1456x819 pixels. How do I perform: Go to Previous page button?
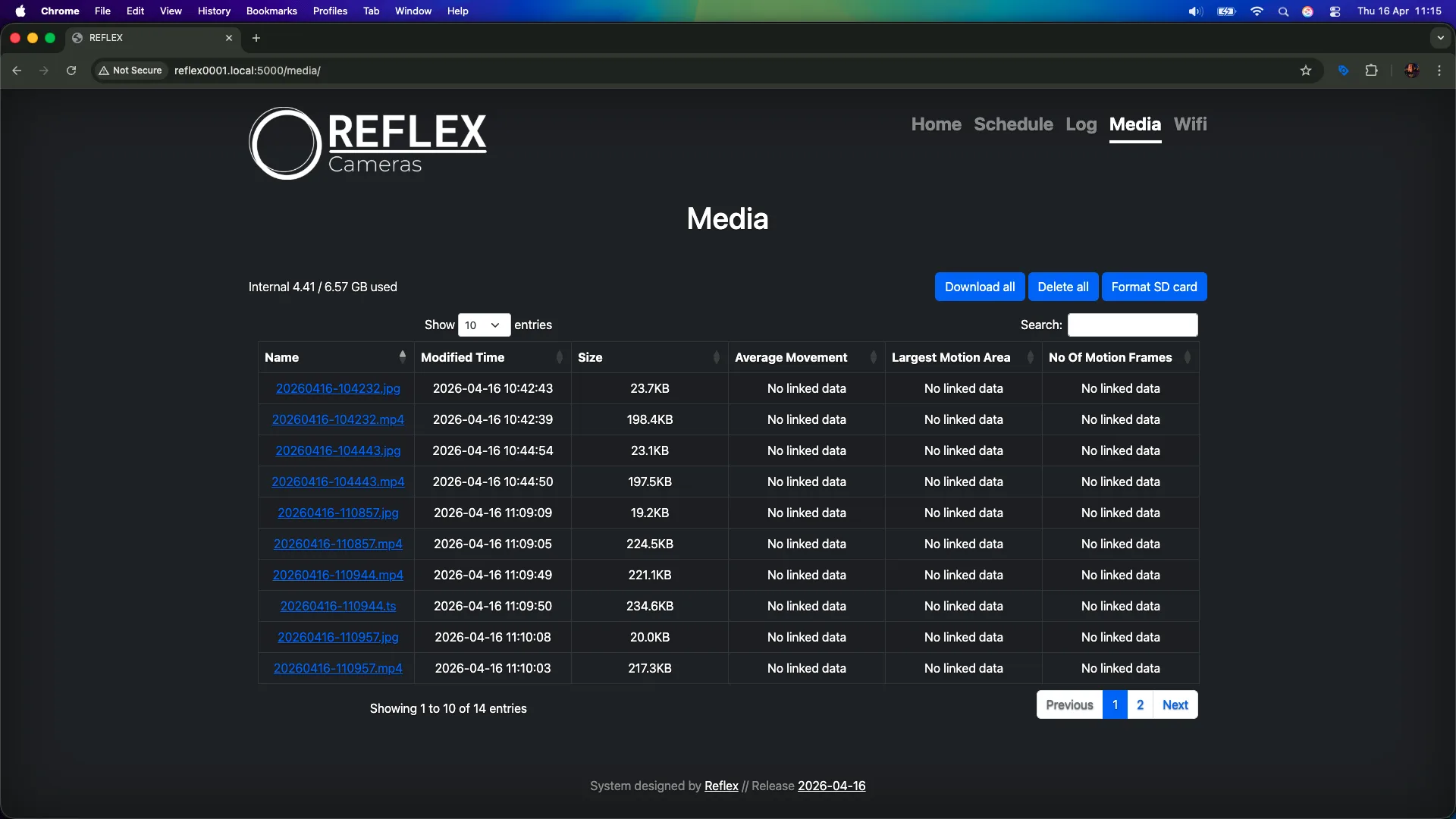(x=1069, y=705)
